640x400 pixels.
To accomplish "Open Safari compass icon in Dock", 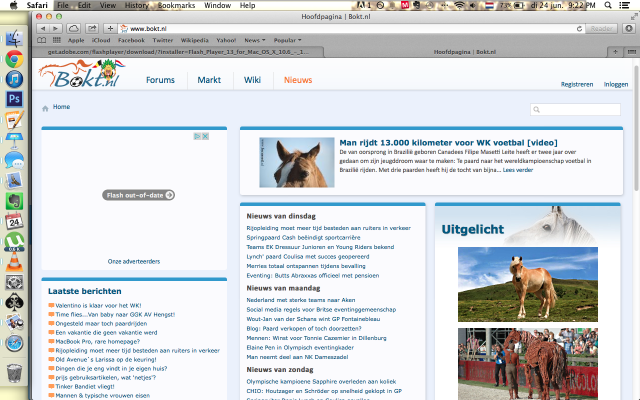I will (x=14, y=343).
